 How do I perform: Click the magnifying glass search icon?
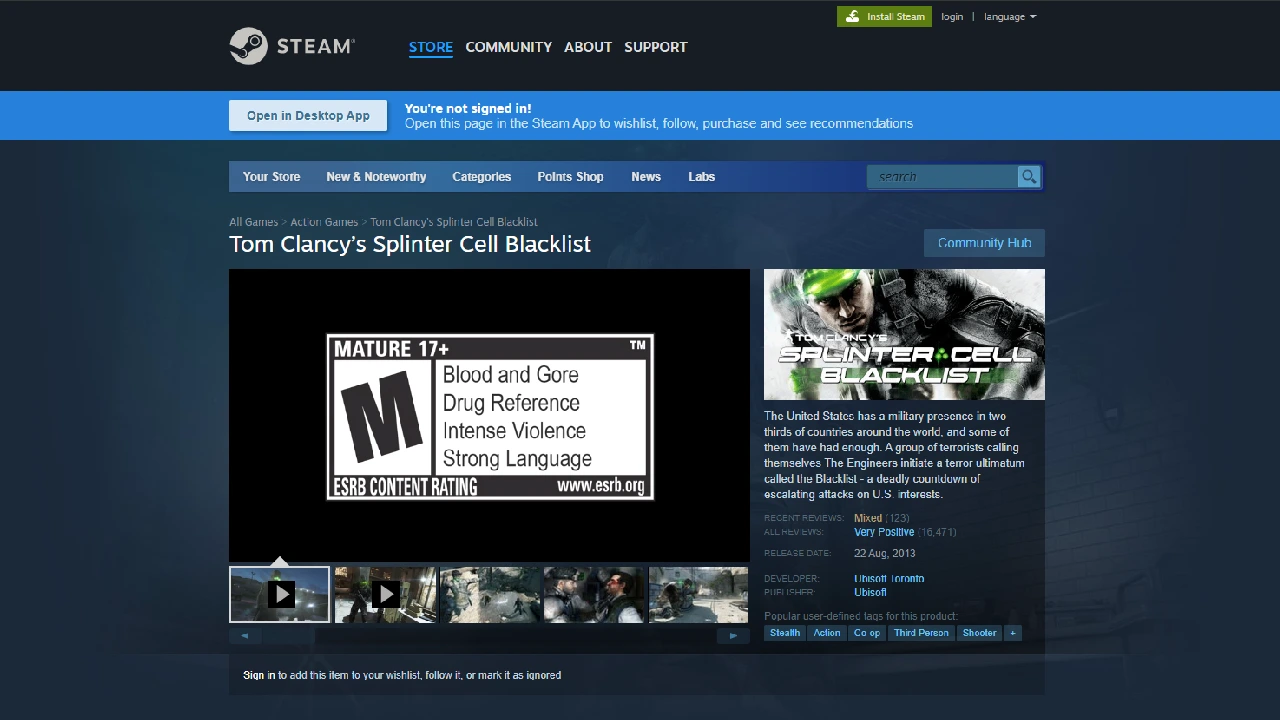click(x=1029, y=176)
